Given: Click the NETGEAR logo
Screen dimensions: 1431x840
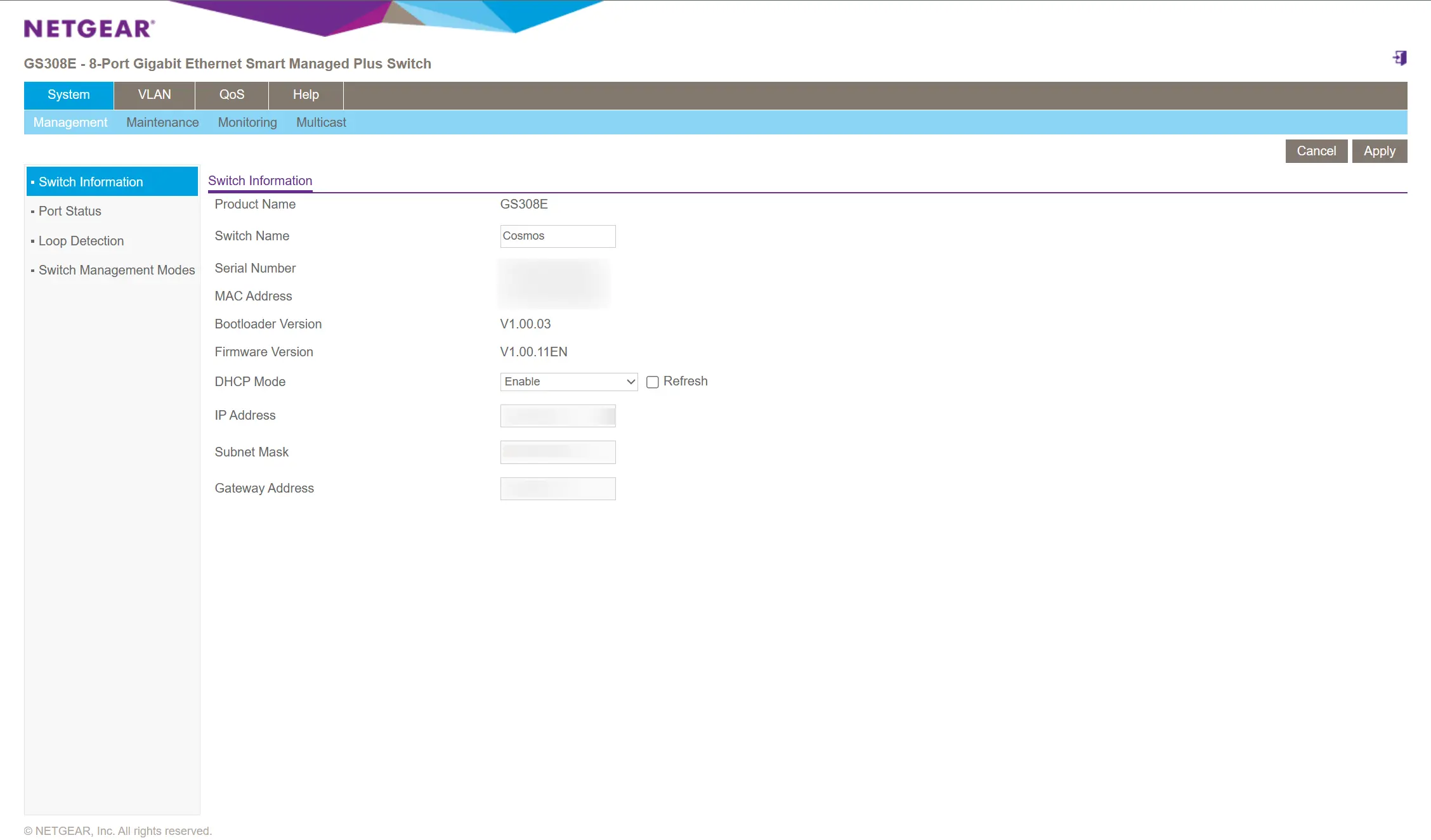Looking at the screenshot, I should (x=89, y=29).
